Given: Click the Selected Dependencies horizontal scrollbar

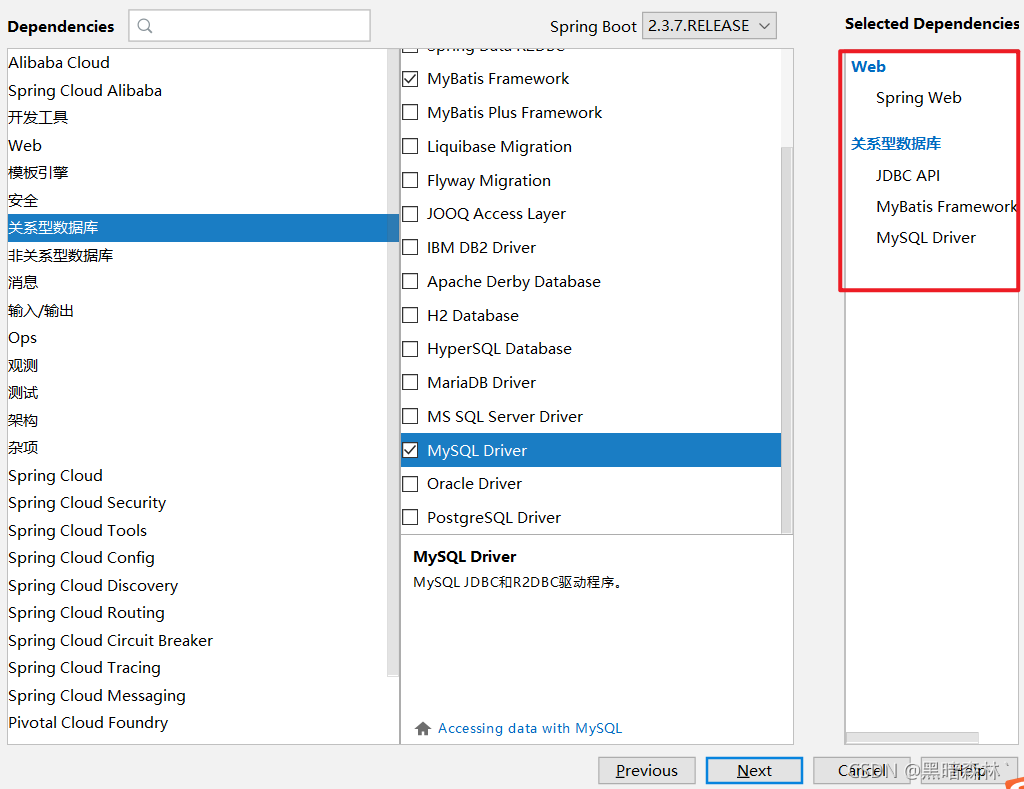Looking at the screenshot, I should [x=912, y=738].
